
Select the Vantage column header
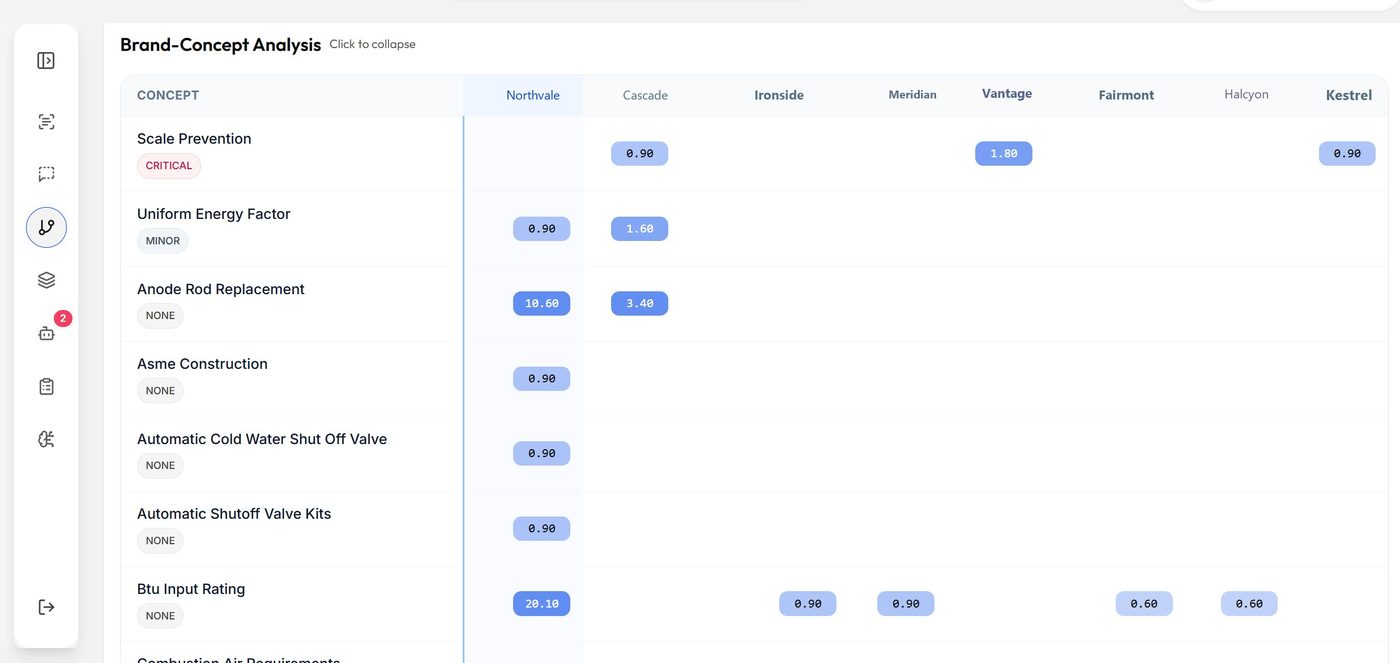pyautogui.click(x=1007, y=93)
